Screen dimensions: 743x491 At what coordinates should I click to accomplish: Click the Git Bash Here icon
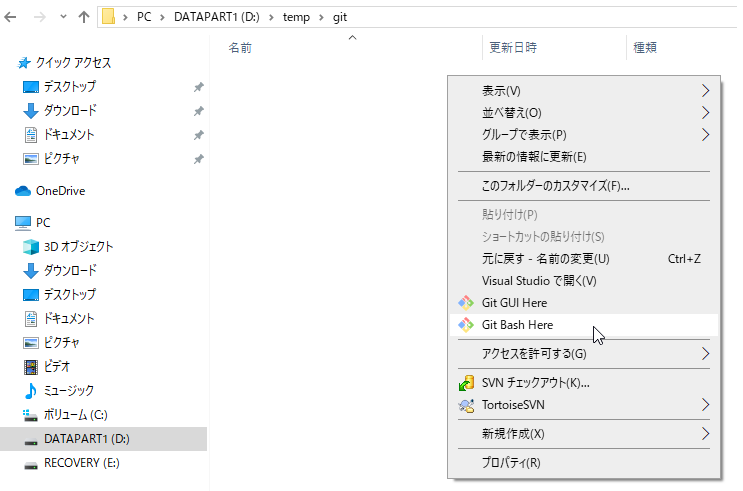click(465, 325)
